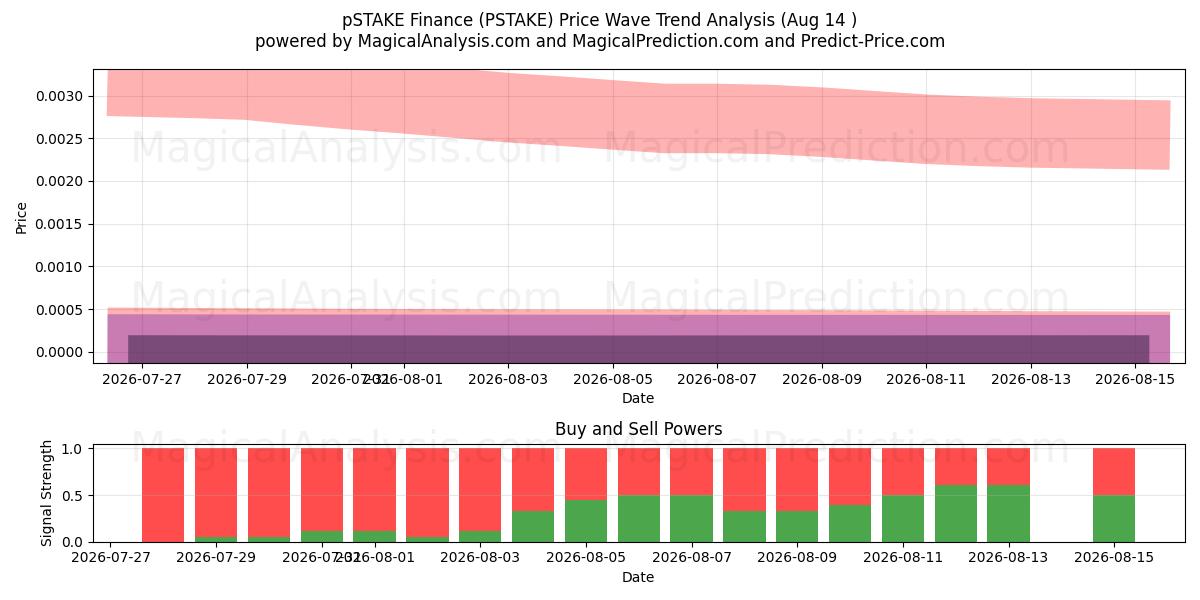Click the 0.0015 price tick label
This screenshot has height=600, width=1200.
pos(62,224)
